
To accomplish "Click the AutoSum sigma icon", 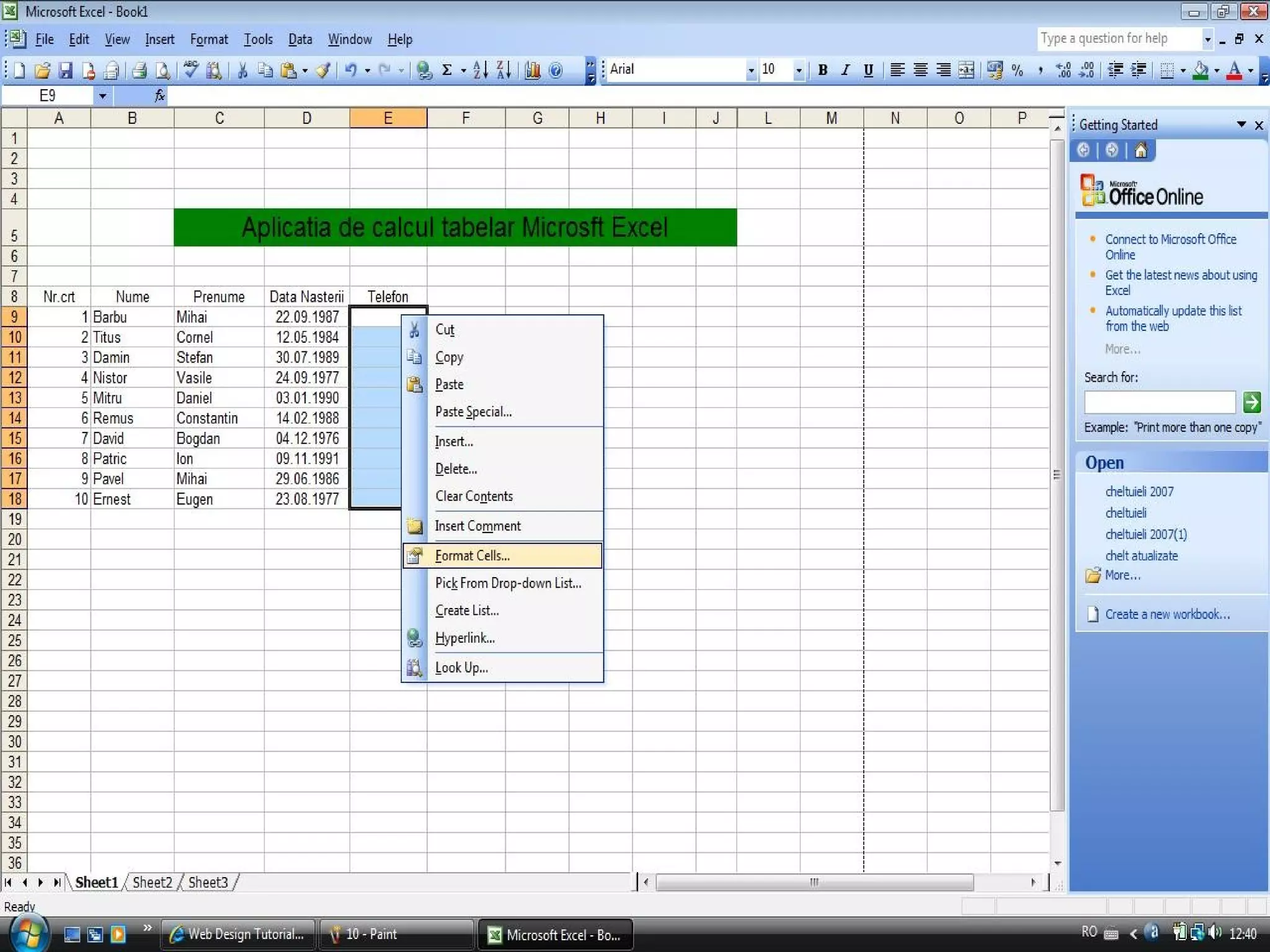I will coord(446,70).
